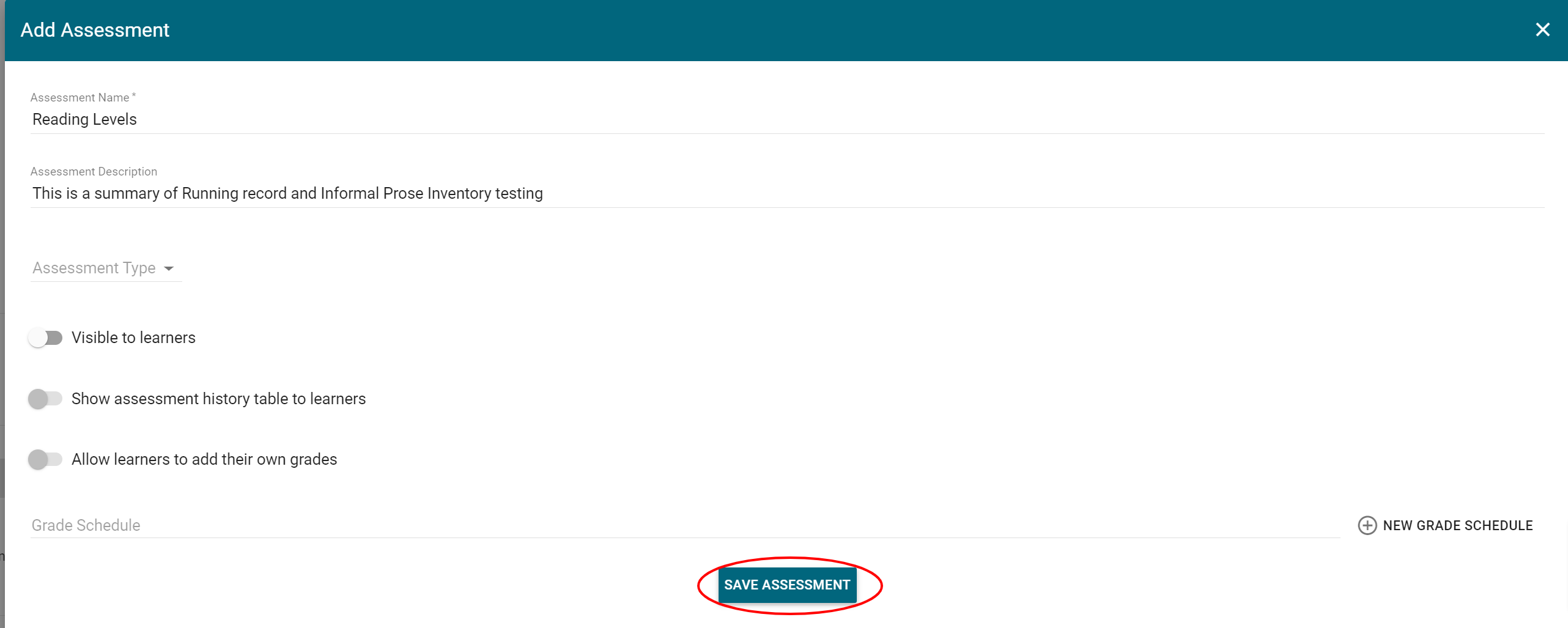1568x628 pixels.
Task: Click the plus circle icon for new grade schedule
Action: 1367,525
